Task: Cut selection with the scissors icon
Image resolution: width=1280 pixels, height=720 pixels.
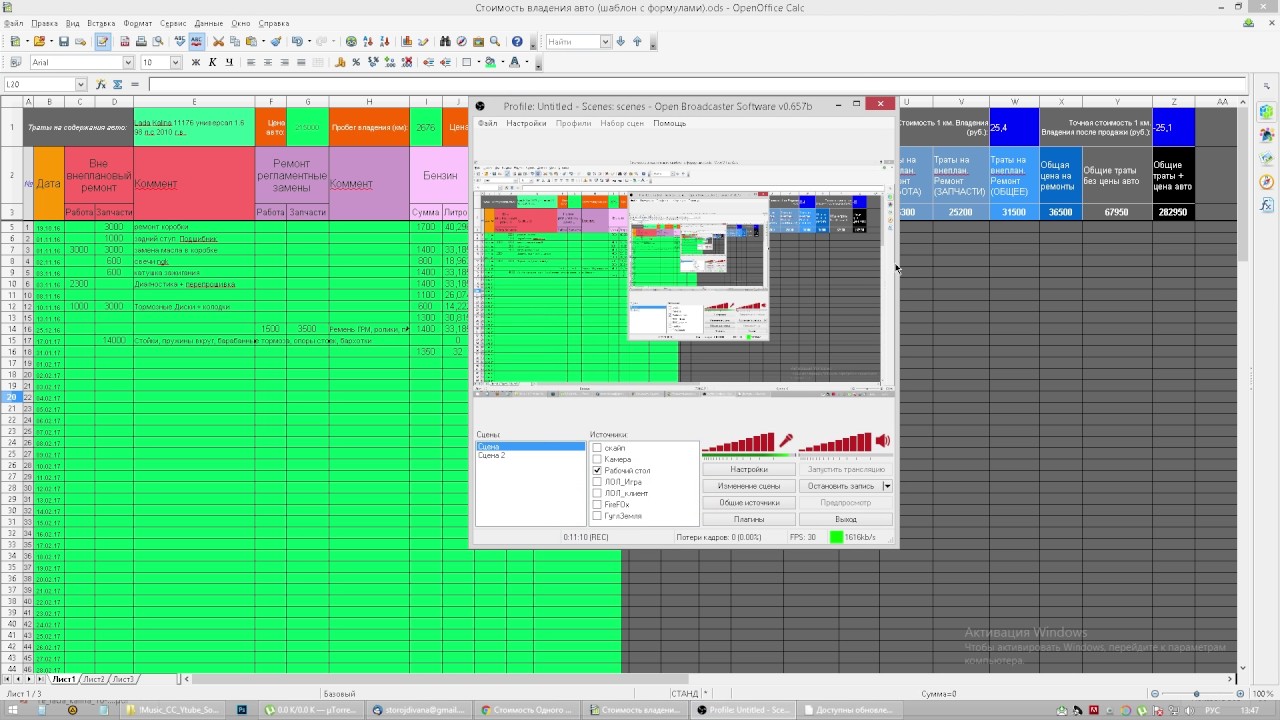Action: pos(219,42)
